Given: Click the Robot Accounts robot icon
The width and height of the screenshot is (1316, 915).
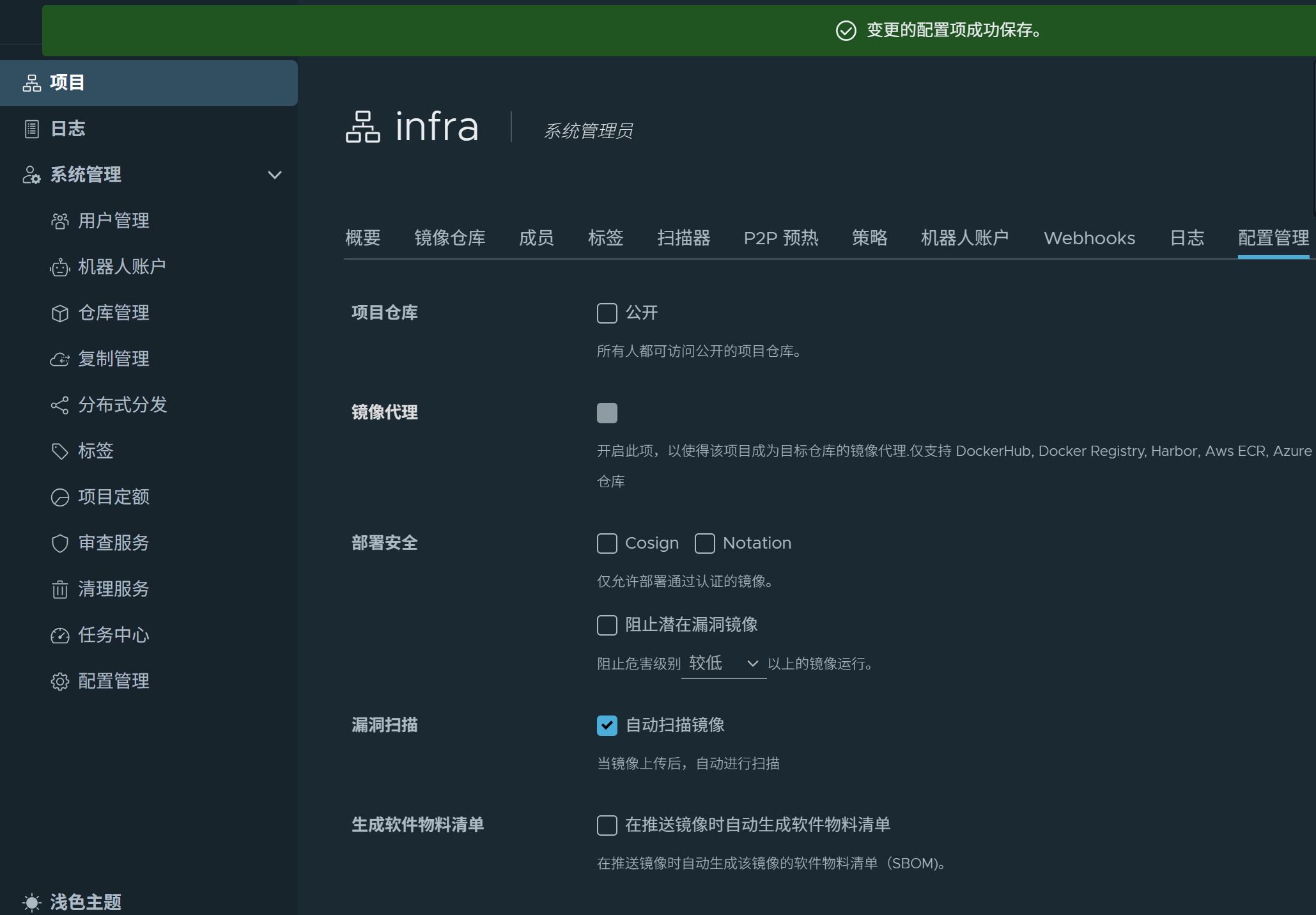Looking at the screenshot, I should tap(60, 267).
